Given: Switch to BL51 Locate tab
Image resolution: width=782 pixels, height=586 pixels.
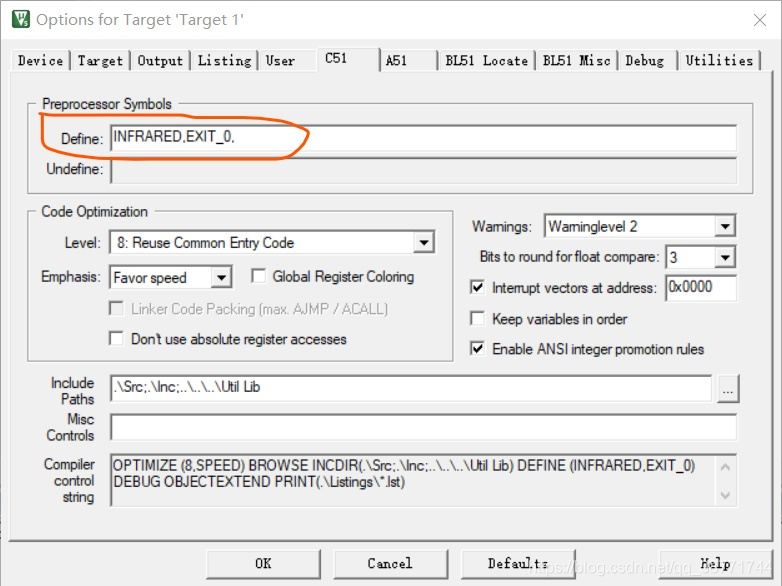Looking at the screenshot, I should coord(486,61).
